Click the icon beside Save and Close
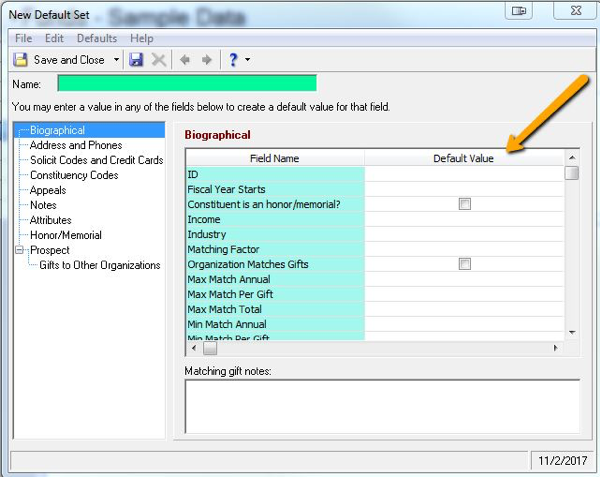 [x=20, y=60]
